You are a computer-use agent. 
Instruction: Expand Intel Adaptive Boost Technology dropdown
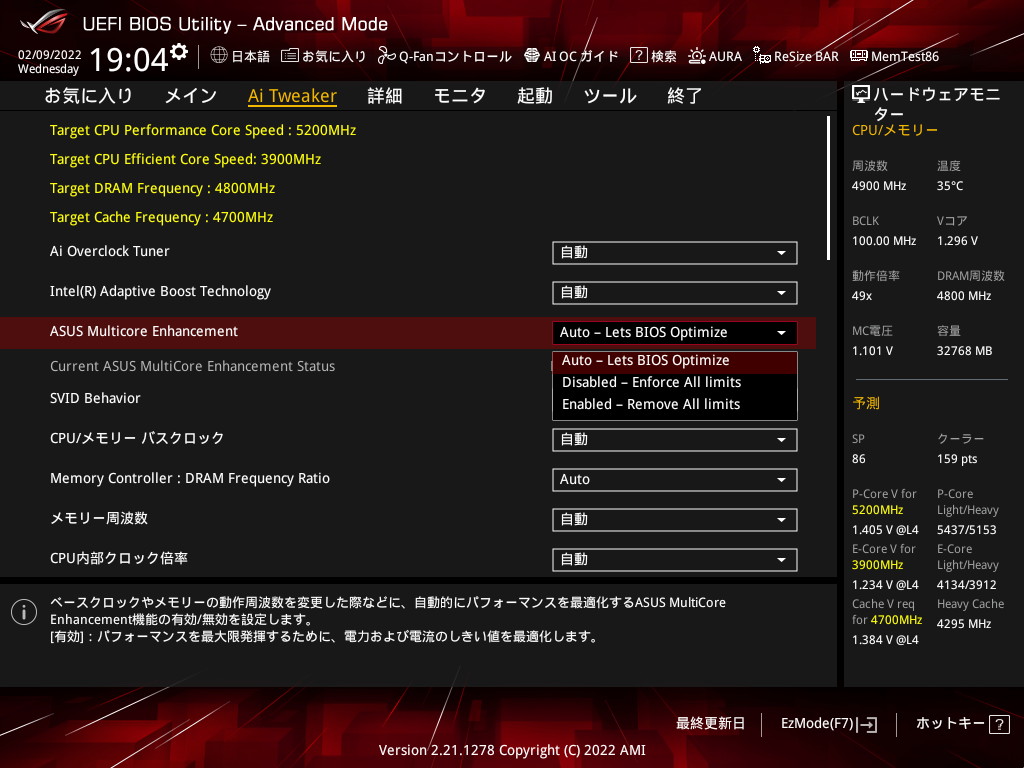coord(675,293)
